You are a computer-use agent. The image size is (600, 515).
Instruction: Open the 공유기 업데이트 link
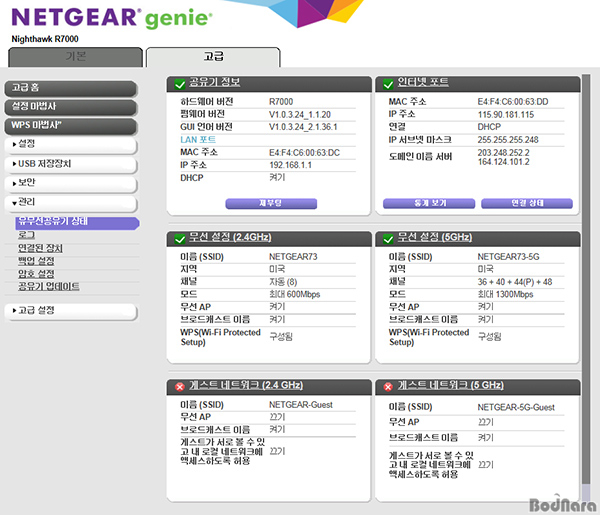pos(49,286)
